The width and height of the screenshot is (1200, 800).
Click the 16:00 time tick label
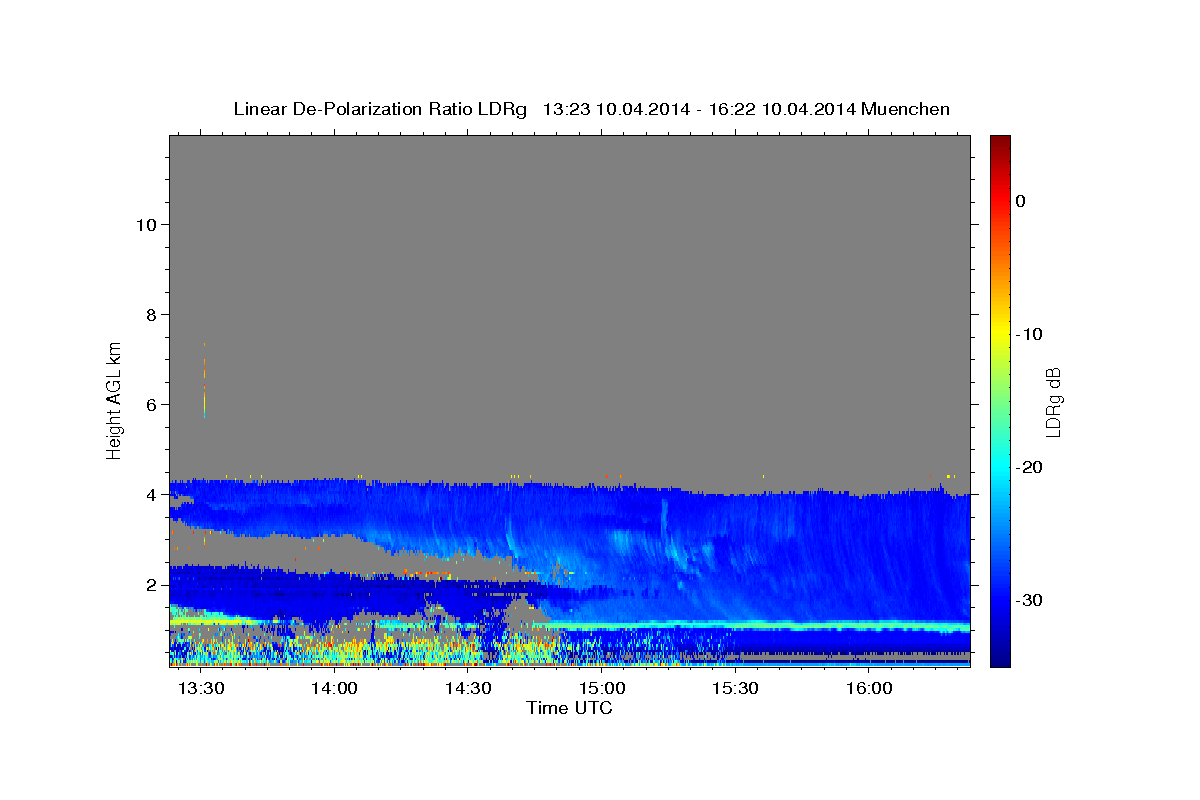(870, 689)
